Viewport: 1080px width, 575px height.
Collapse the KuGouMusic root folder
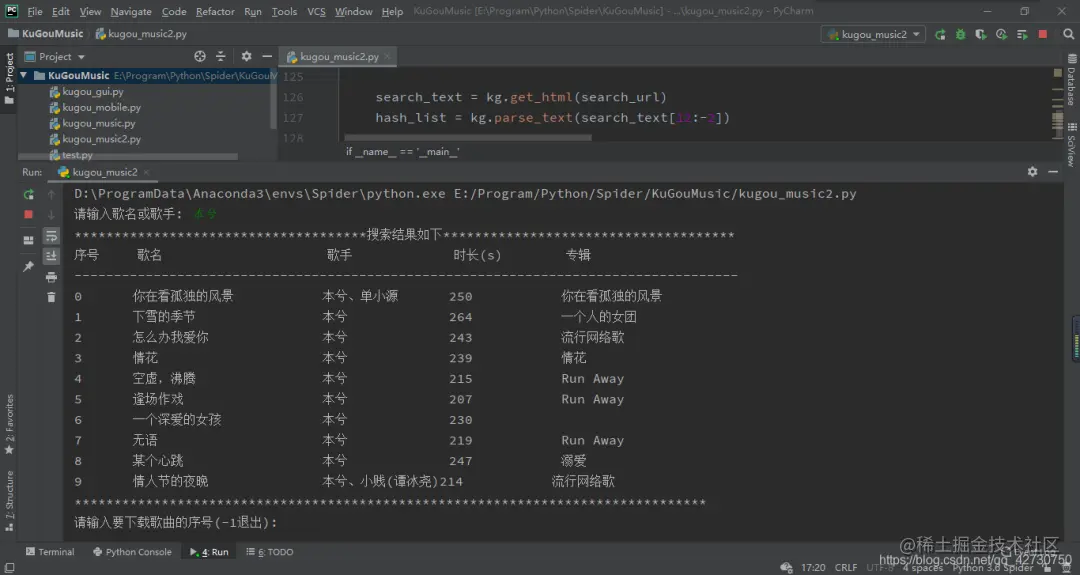pos(24,75)
